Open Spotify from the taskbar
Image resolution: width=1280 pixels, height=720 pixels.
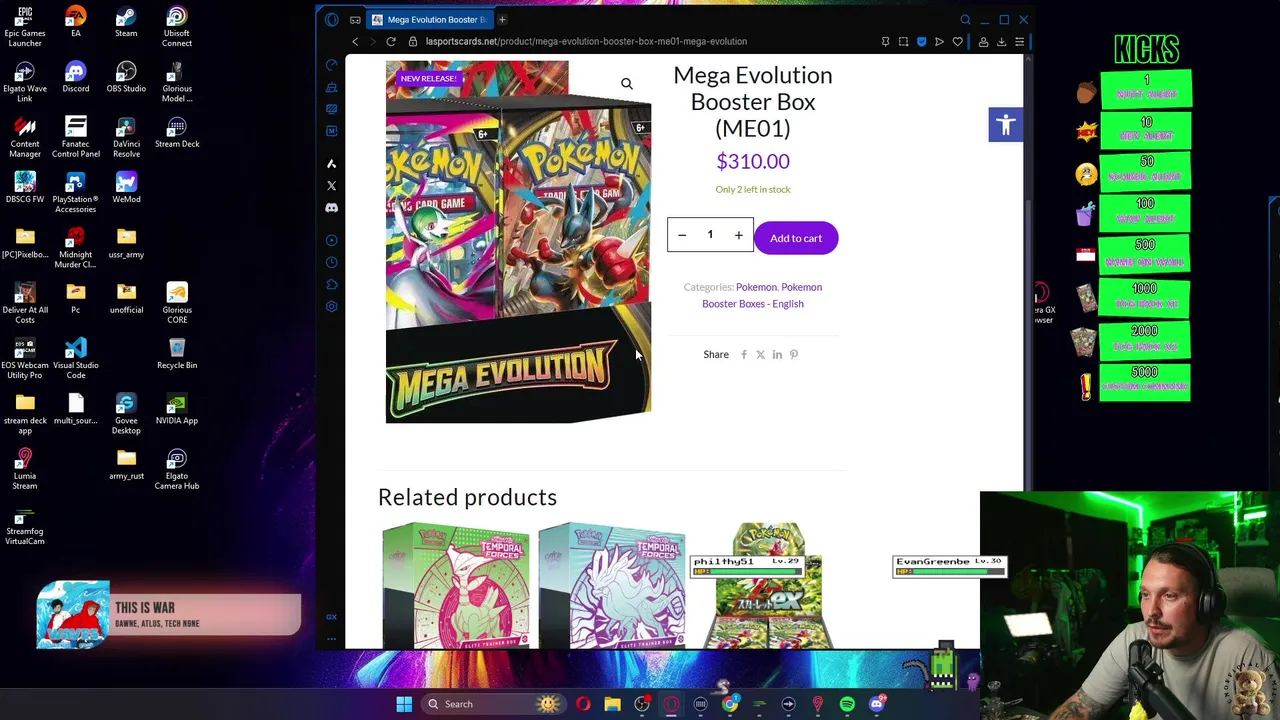coord(847,704)
